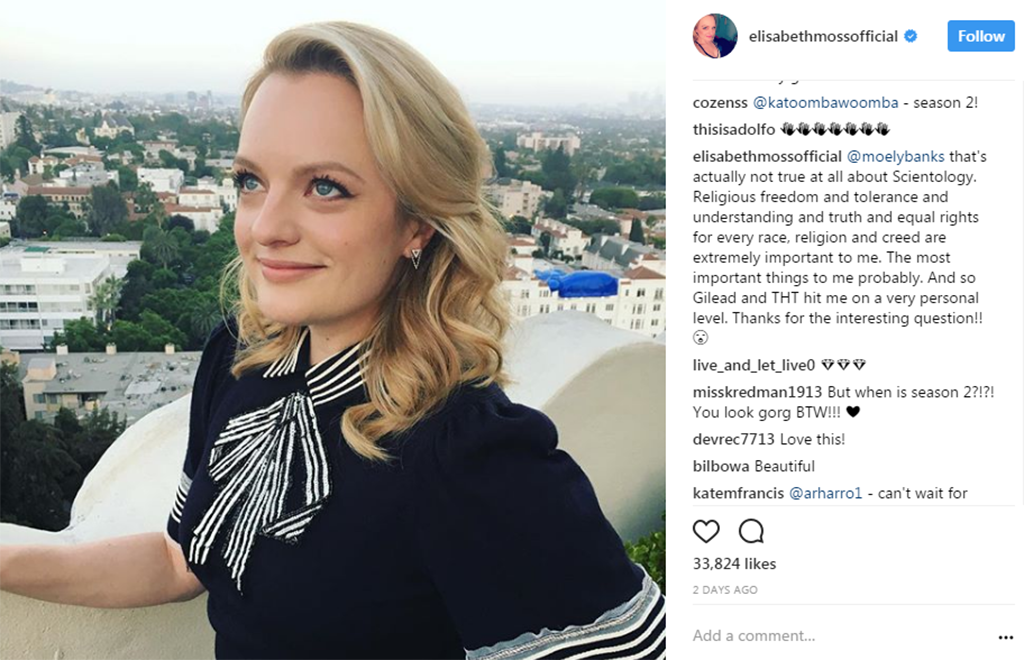Image resolution: width=1024 pixels, height=660 pixels.
Task: Open the elisabethmossofficial profile avatar
Action: tap(715, 36)
